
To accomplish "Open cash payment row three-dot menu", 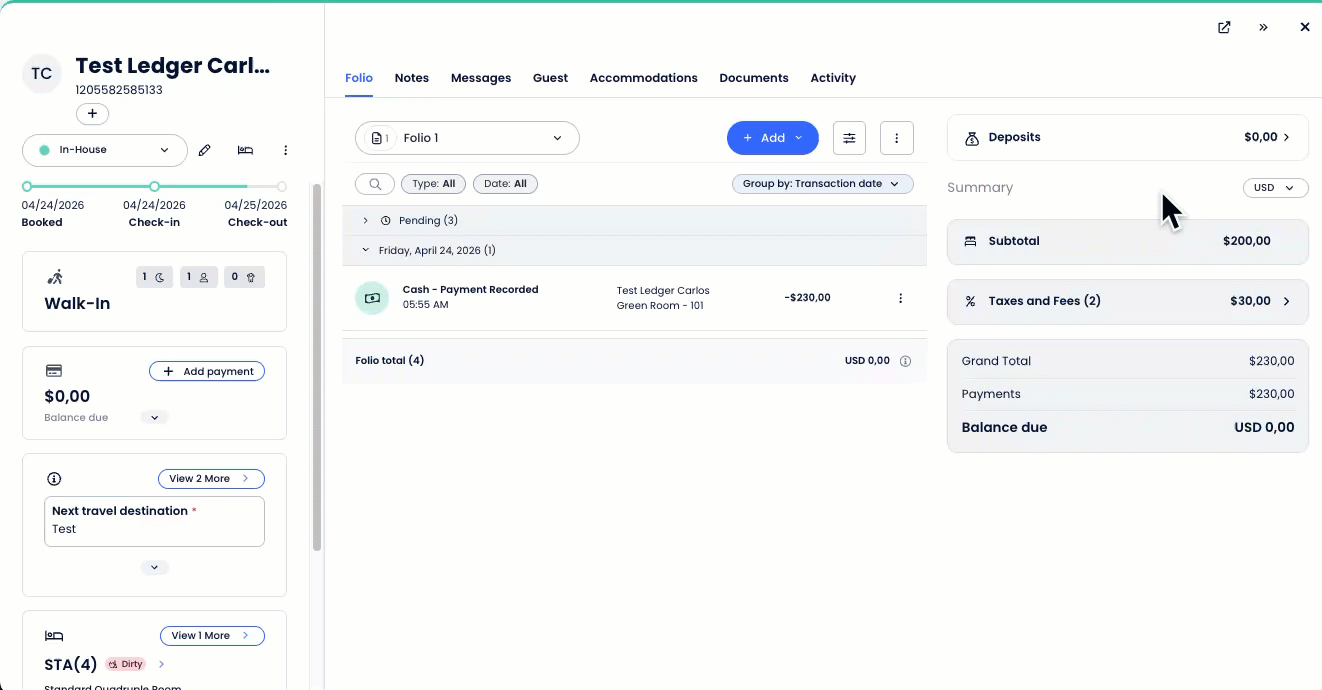I will tap(900, 298).
